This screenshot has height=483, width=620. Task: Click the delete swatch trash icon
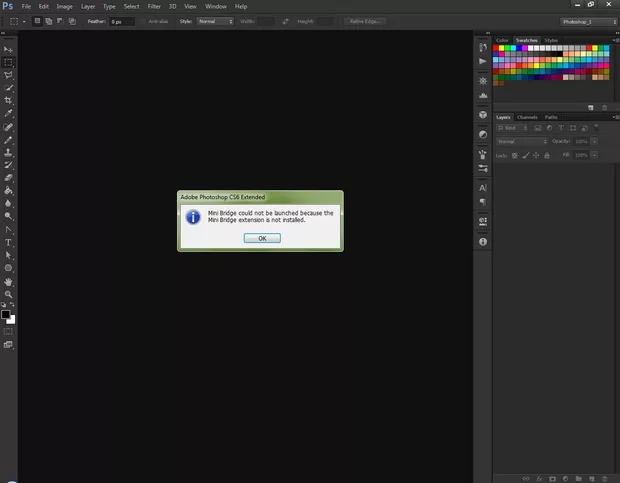point(605,107)
